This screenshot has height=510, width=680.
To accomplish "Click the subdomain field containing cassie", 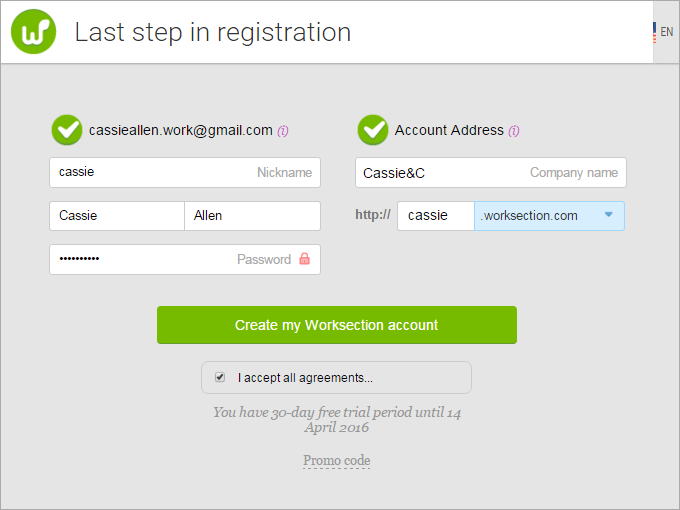I will tap(436, 216).
